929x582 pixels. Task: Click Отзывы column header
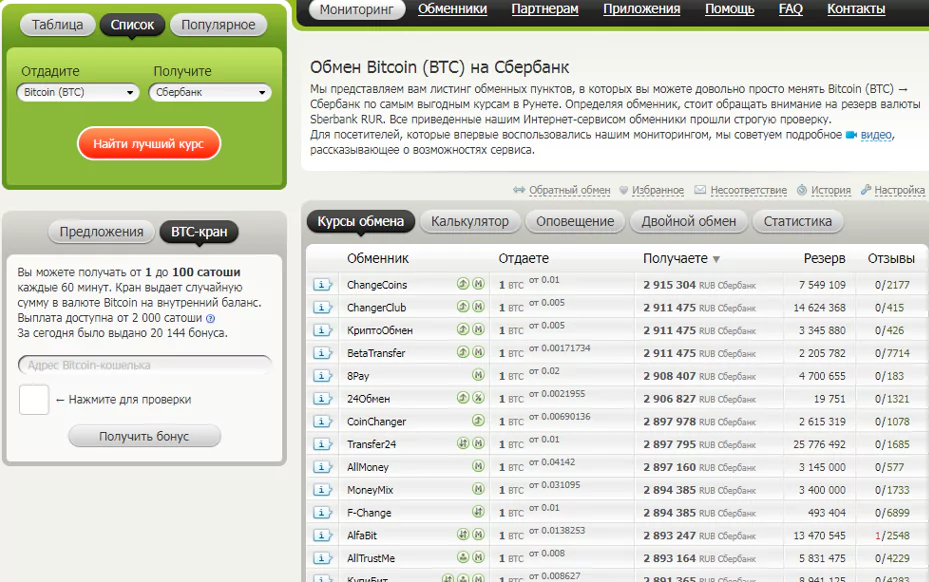click(x=891, y=258)
